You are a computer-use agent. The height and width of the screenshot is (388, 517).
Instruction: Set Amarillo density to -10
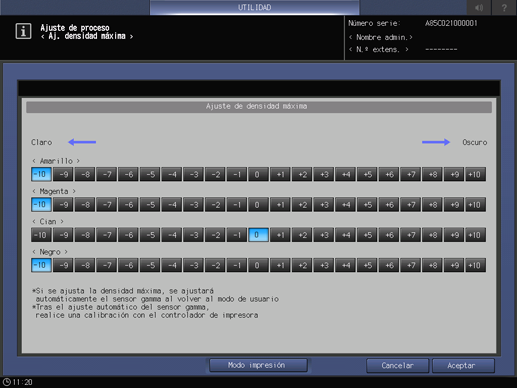(41, 174)
